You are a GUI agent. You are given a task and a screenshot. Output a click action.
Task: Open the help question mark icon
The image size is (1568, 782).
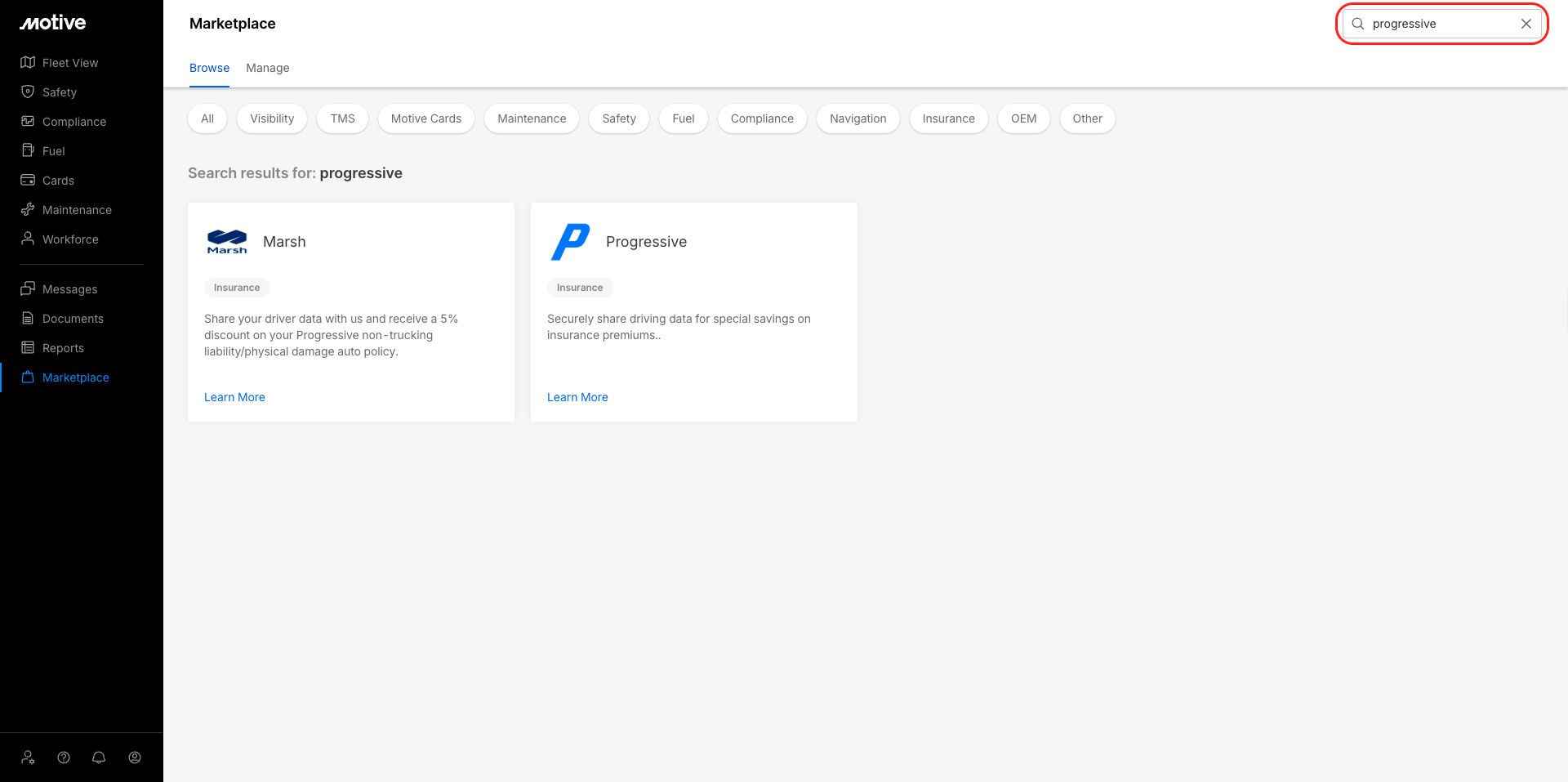(x=64, y=757)
